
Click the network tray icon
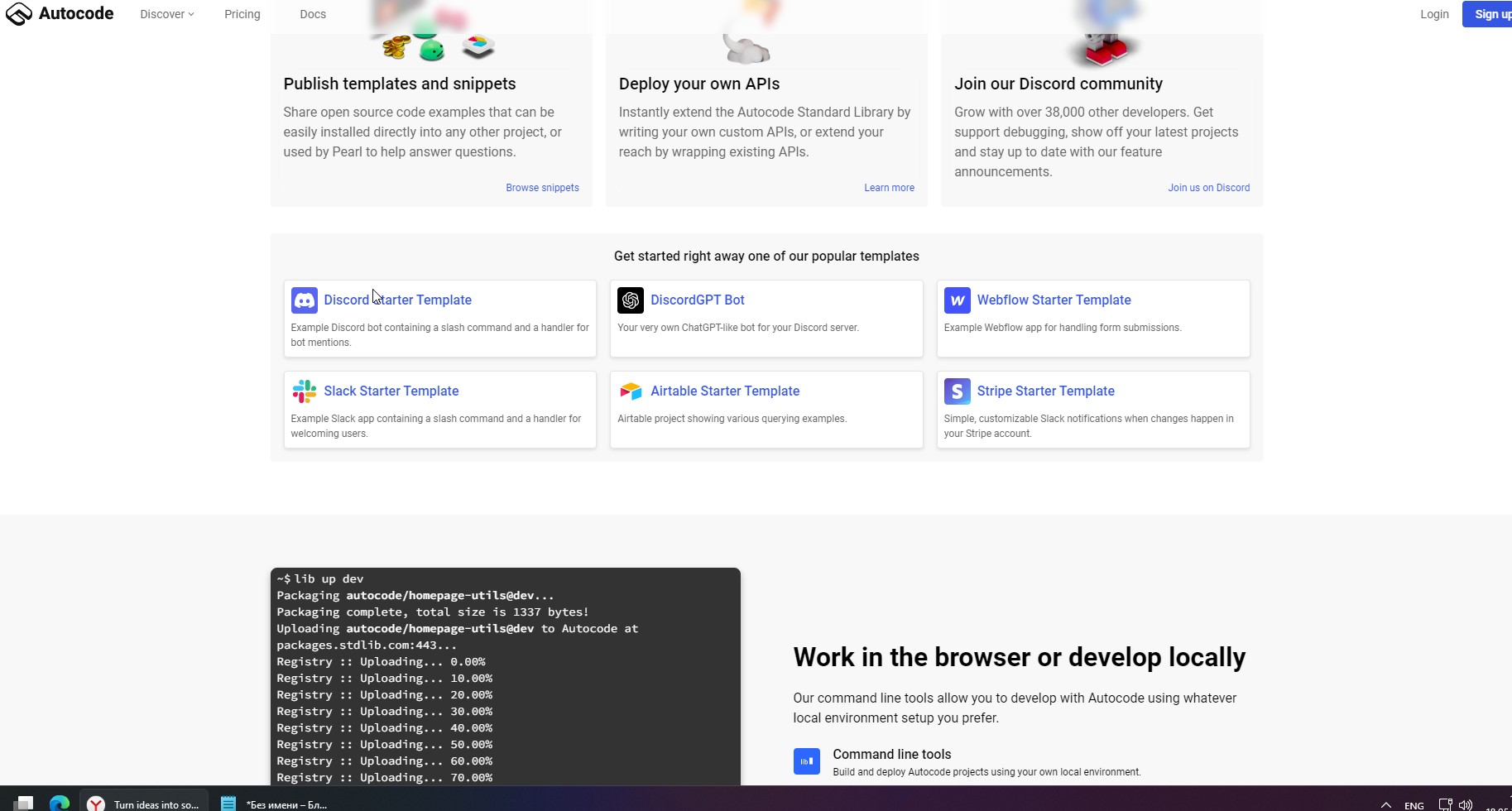[x=1446, y=804]
